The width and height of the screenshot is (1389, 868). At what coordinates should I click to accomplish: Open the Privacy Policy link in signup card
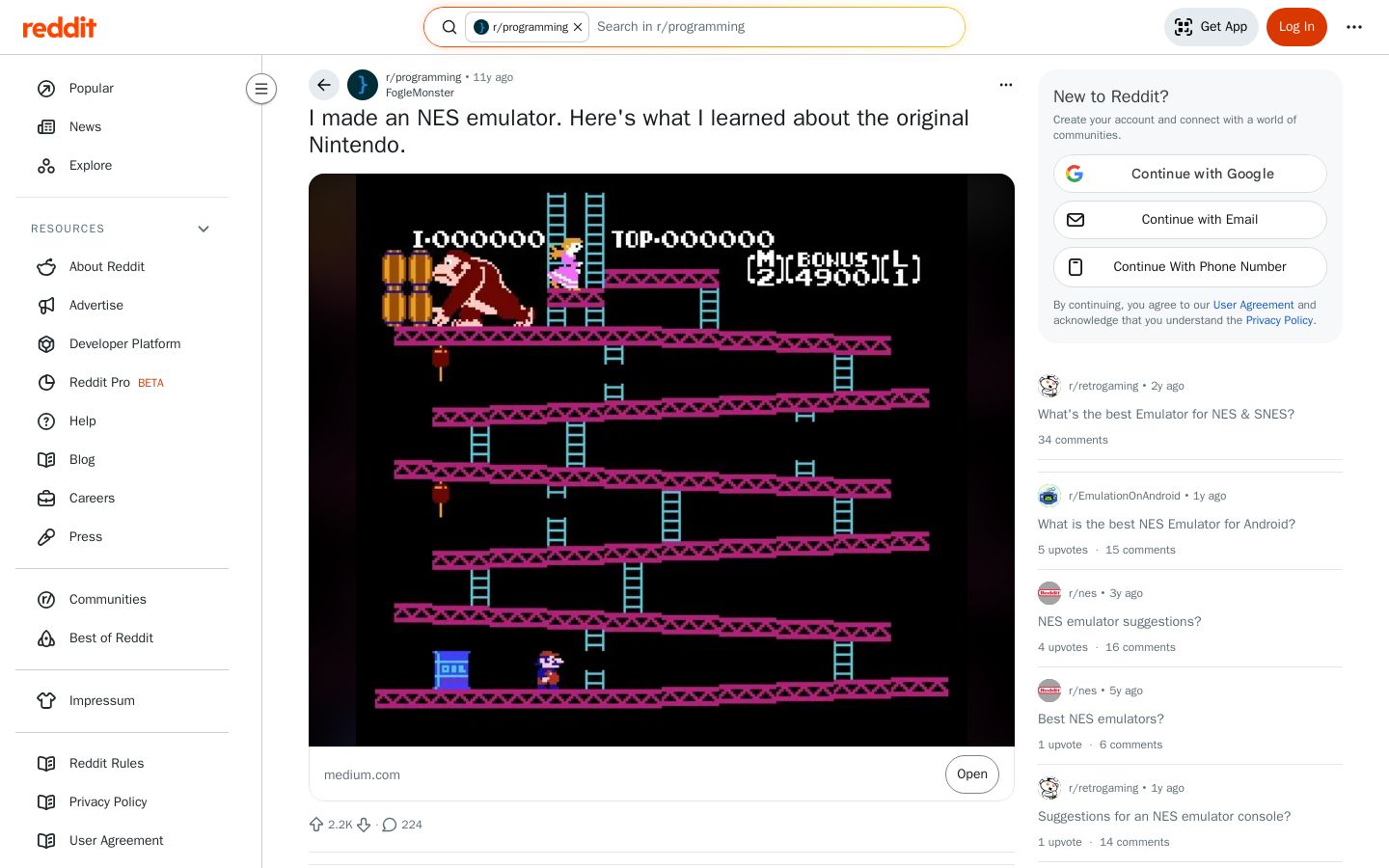pyautogui.click(x=1279, y=320)
